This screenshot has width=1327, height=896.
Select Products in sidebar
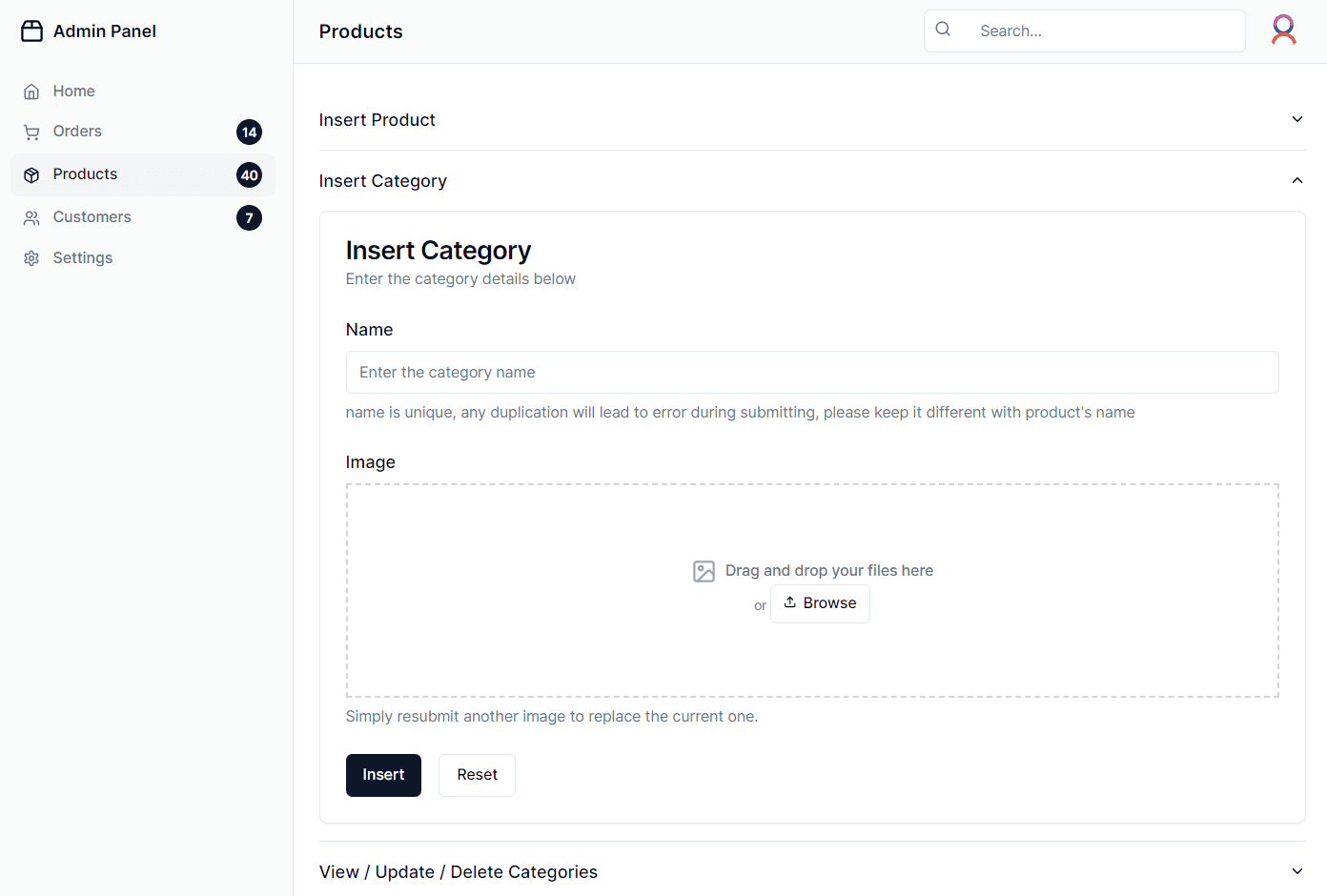point(143,175)
